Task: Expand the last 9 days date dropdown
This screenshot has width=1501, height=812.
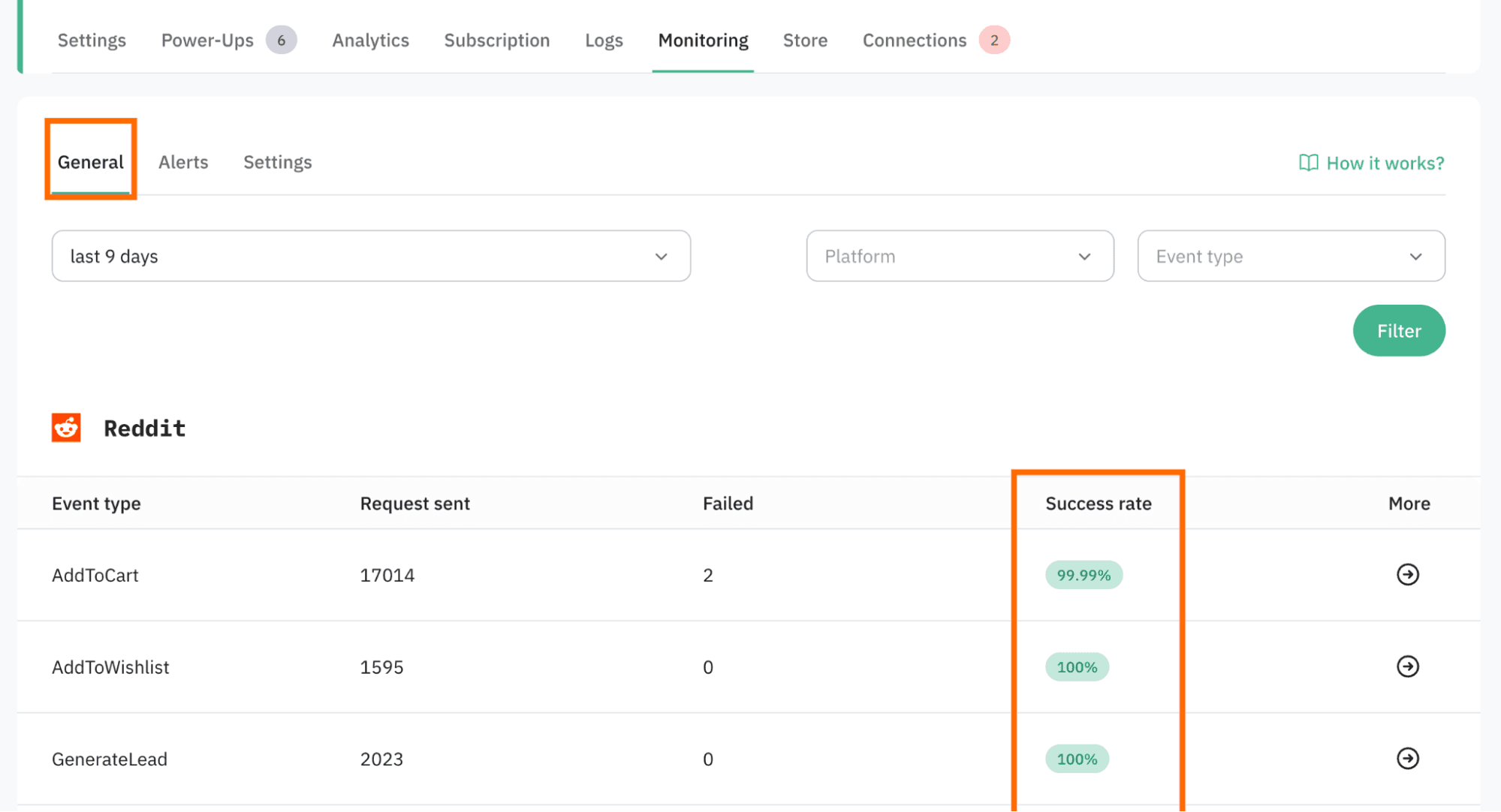Action: click(x=371, y=256)
